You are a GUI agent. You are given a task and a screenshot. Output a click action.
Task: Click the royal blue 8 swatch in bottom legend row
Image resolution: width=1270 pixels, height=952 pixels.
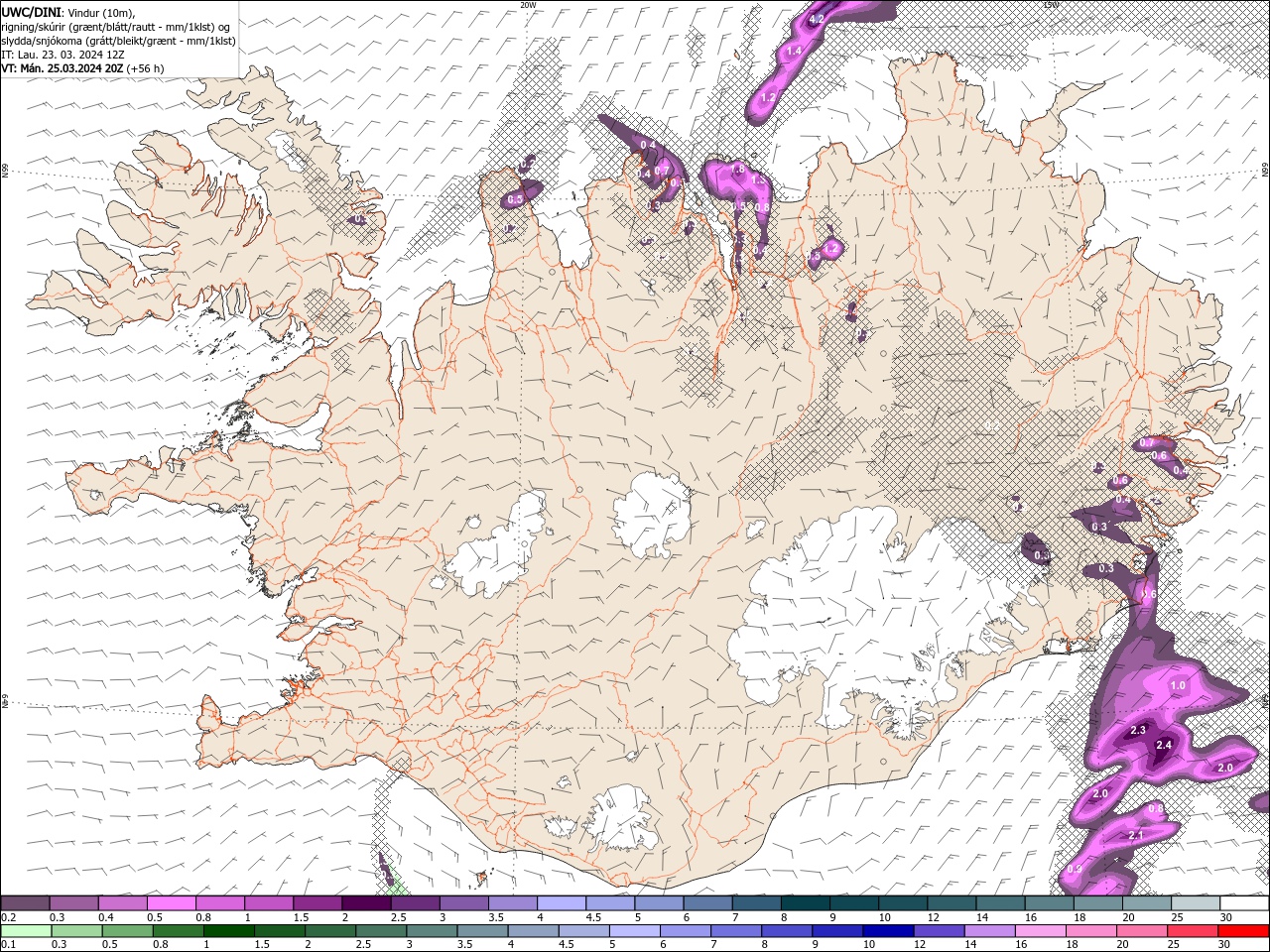tap(787, 931)
